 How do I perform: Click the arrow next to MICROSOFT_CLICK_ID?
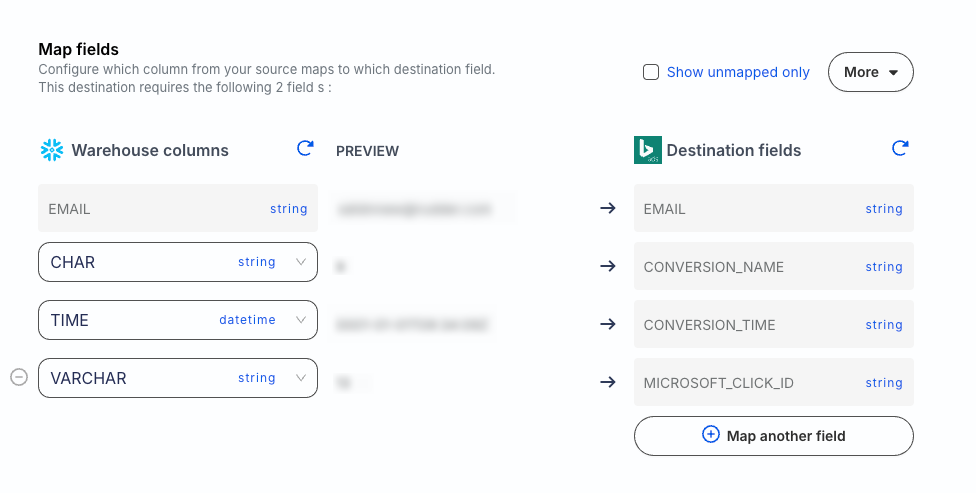pos(607,382)
